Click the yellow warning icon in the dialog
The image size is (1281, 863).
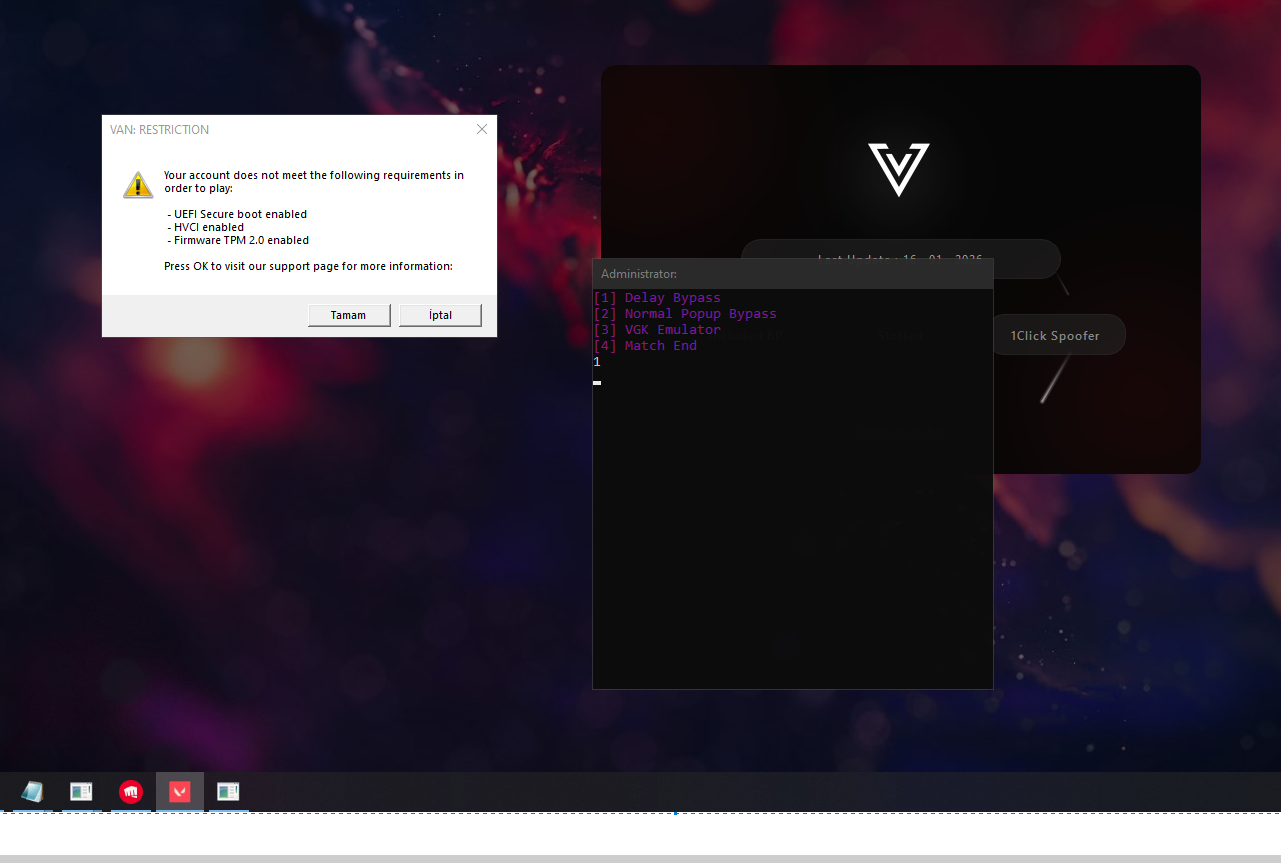click(138, 184)
